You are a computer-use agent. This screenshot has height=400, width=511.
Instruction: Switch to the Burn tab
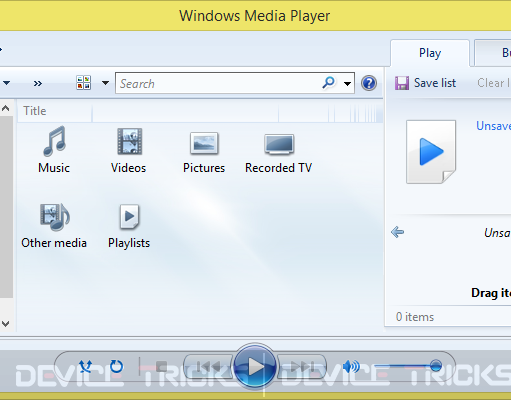[494, 53]
